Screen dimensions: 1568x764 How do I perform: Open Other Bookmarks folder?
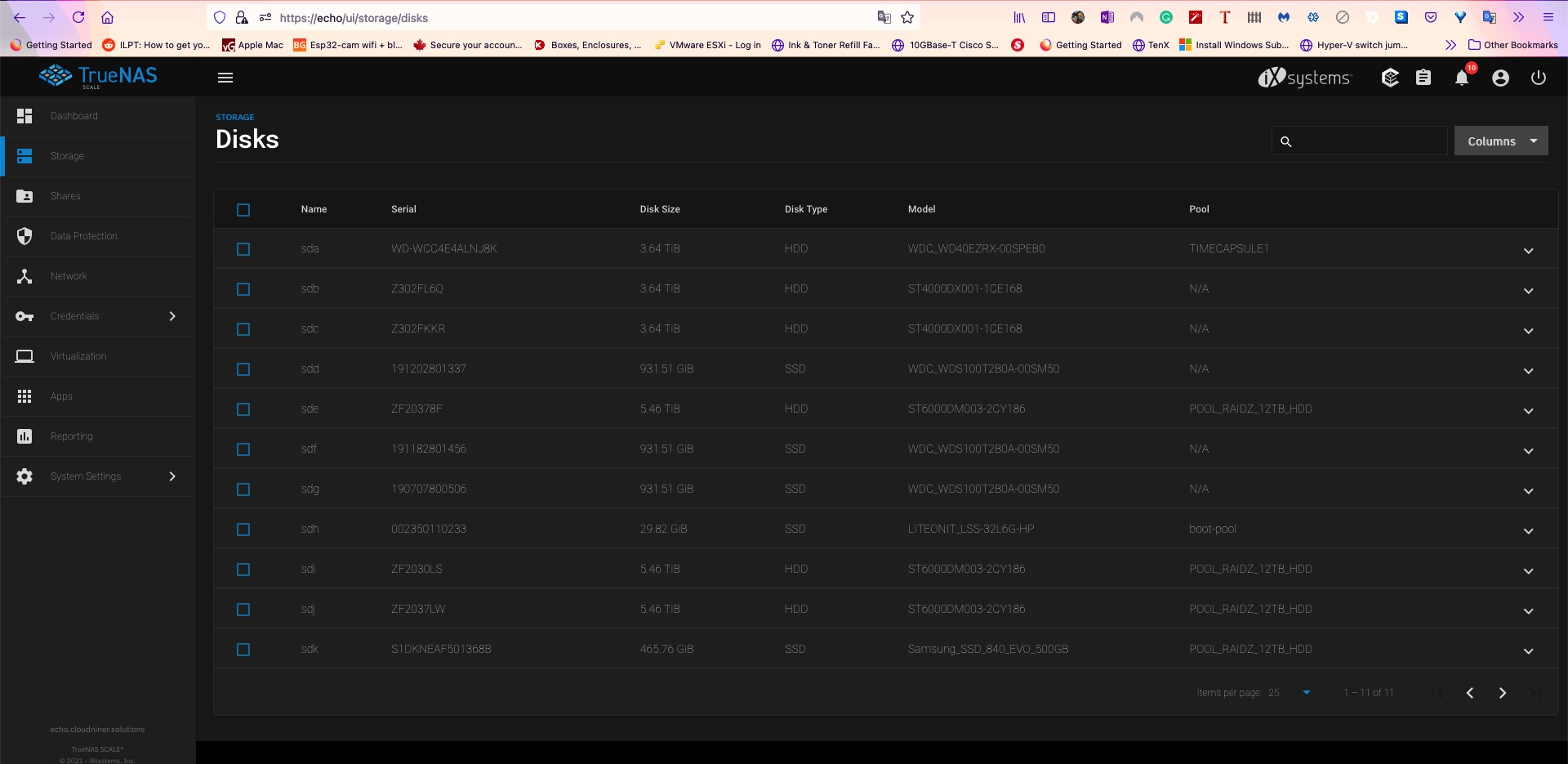click(x=1512, y=45)
